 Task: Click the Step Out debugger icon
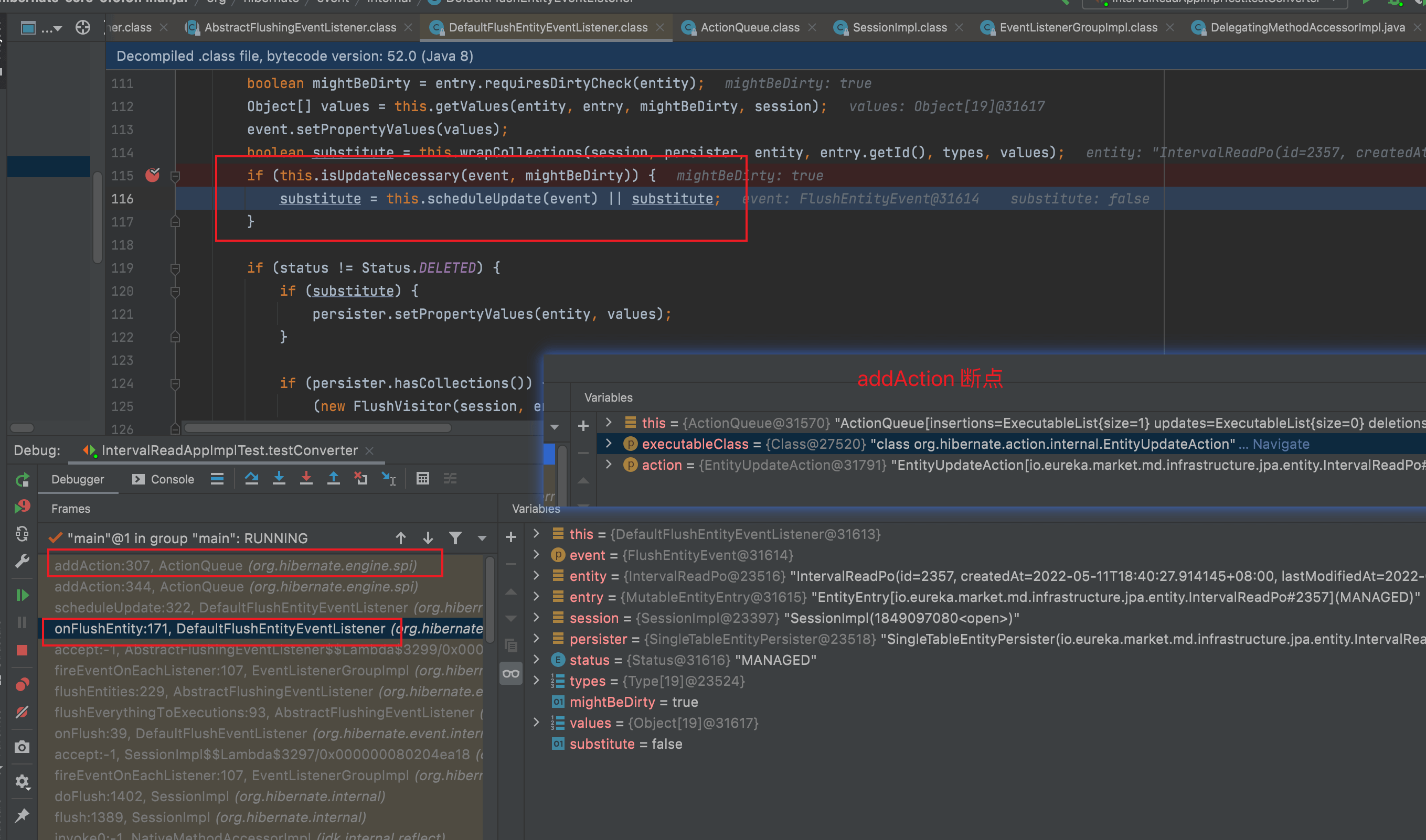[334, 479]
